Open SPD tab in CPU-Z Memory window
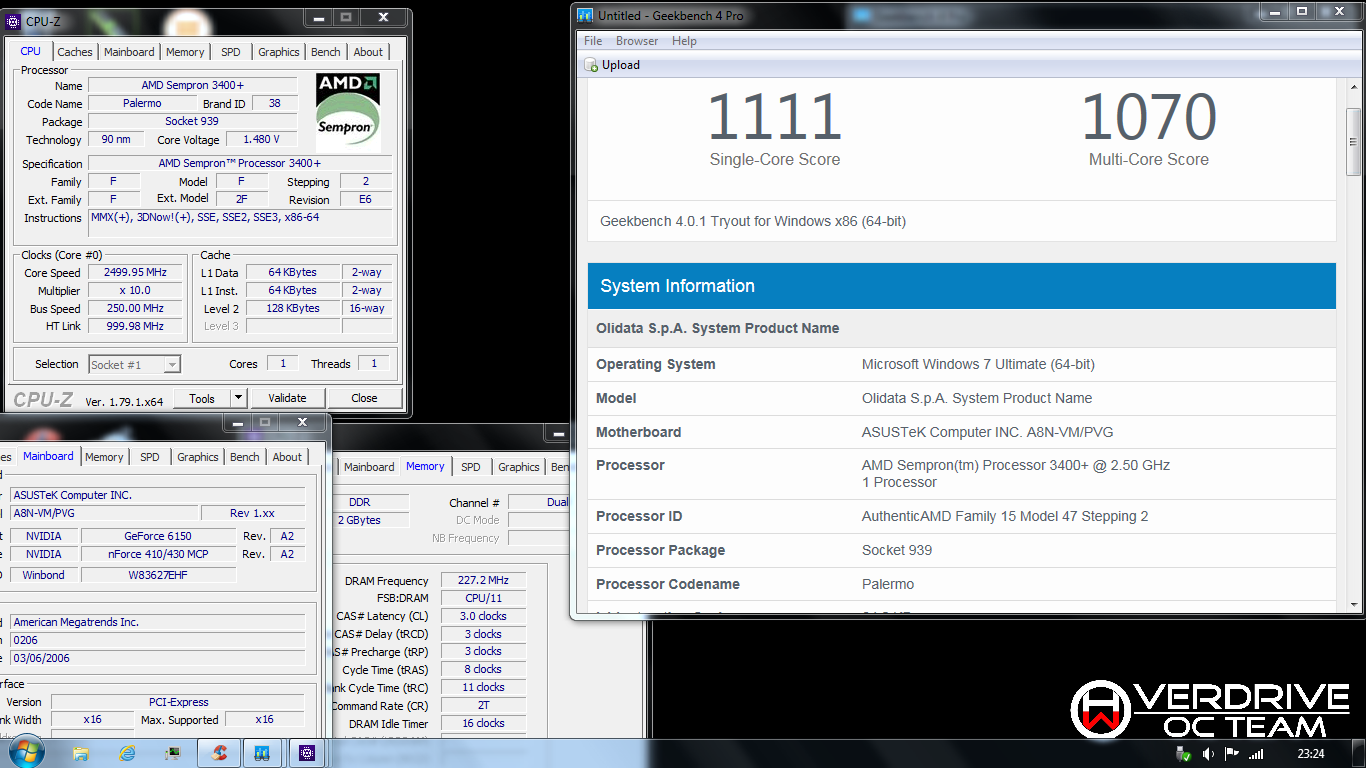This screenshot has width=1366, height=768. click(471, 467)
